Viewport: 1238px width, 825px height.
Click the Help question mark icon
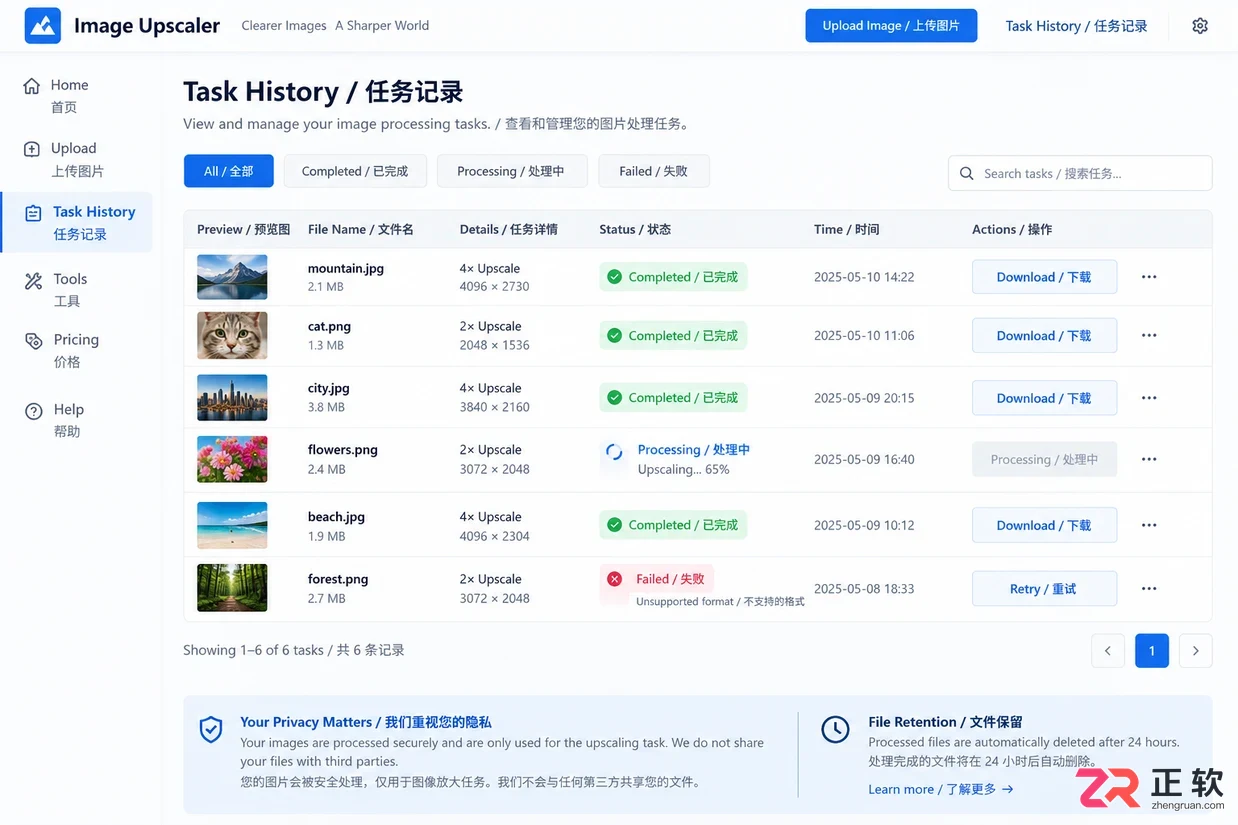34,411
